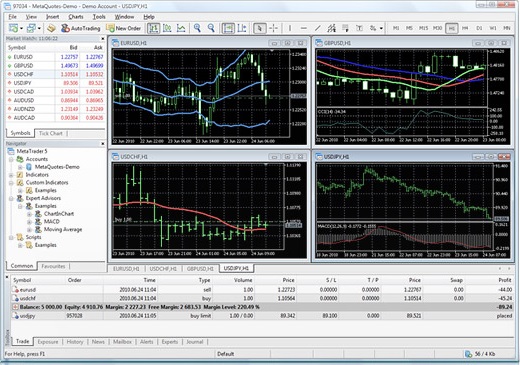This screenshot has width=520, height=365.
Task: Select the USDCHF row in Market Watch
Action: (55, 74)
